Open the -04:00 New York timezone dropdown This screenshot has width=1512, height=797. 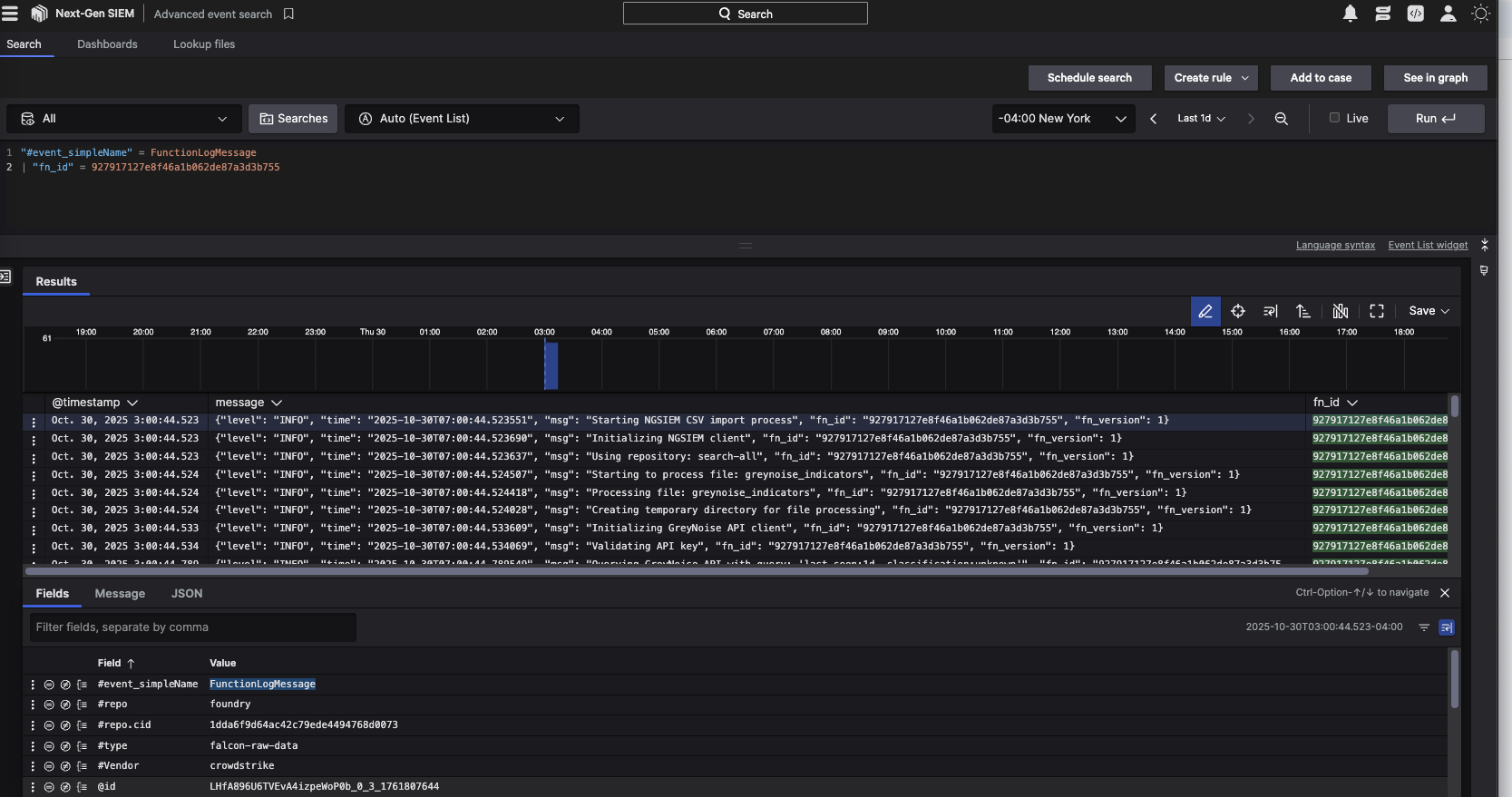pyautogui.click(x=1062, y=119)
